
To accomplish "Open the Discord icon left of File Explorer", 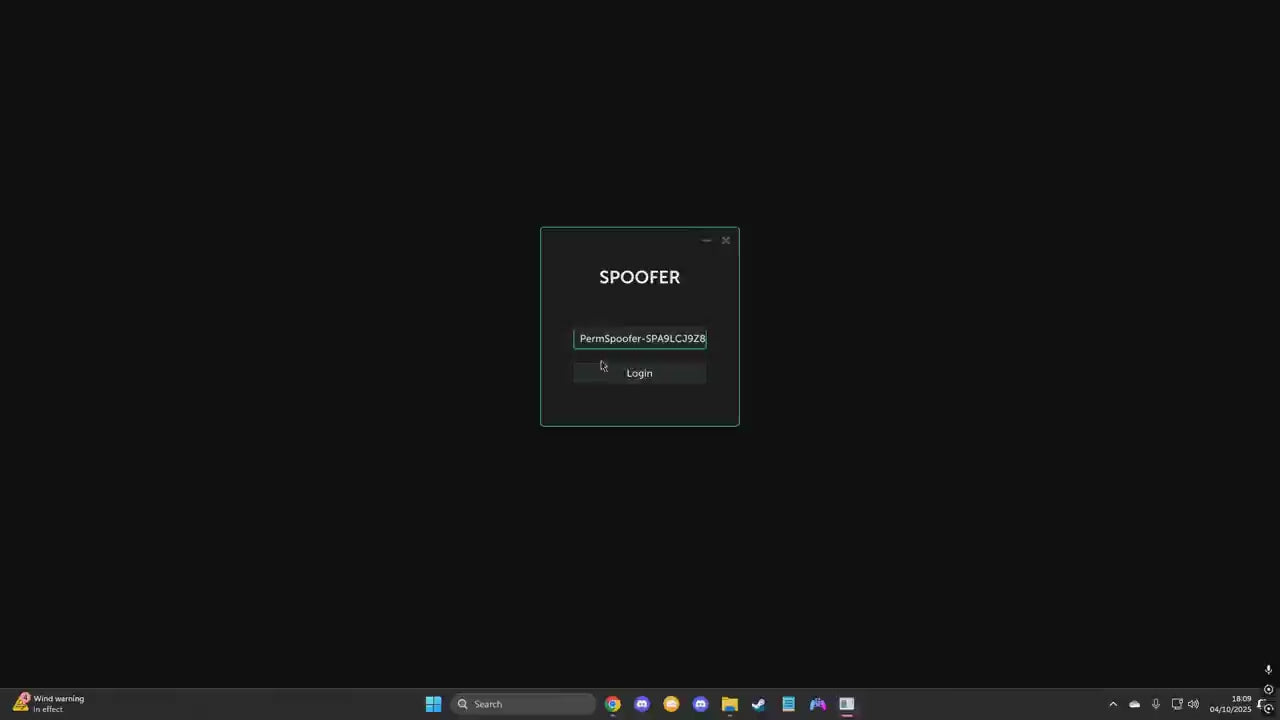I will click(700, 704).
